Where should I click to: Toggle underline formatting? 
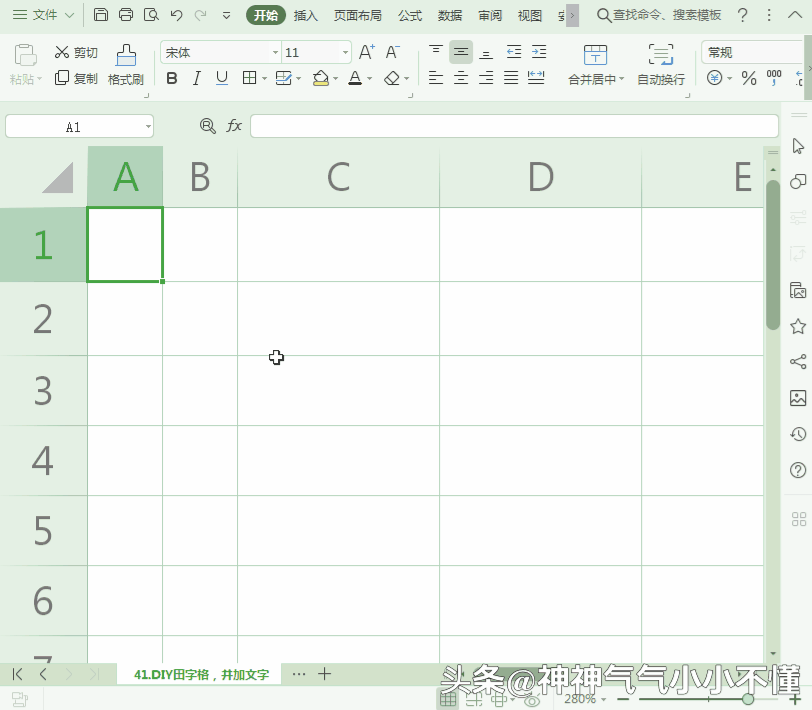[222, 79]
